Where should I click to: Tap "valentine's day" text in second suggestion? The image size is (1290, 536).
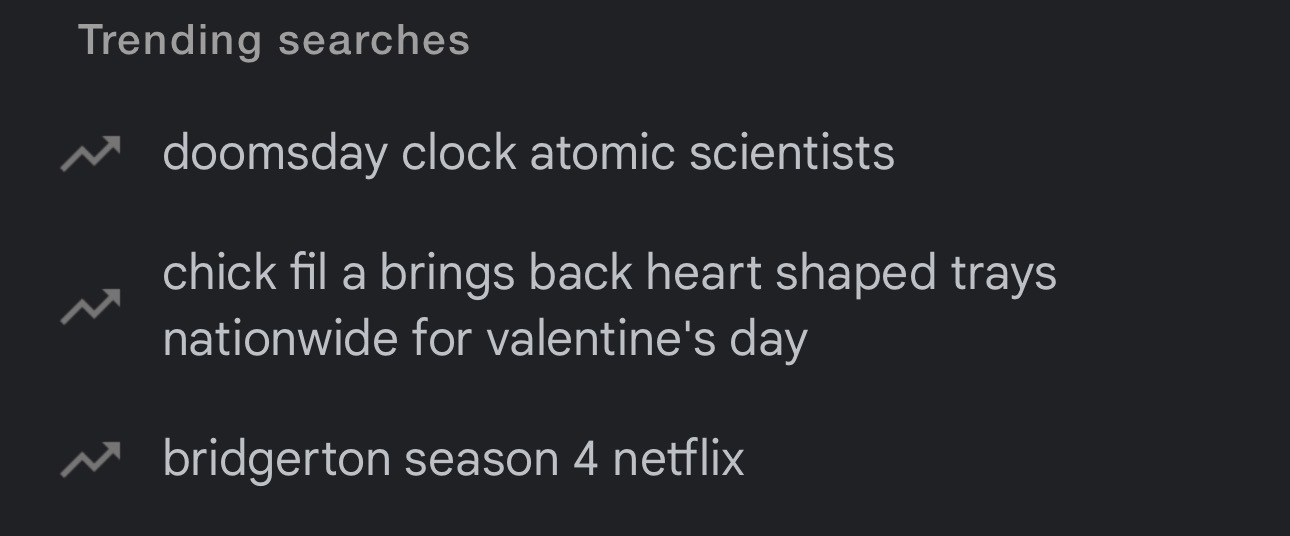(646, 339)
